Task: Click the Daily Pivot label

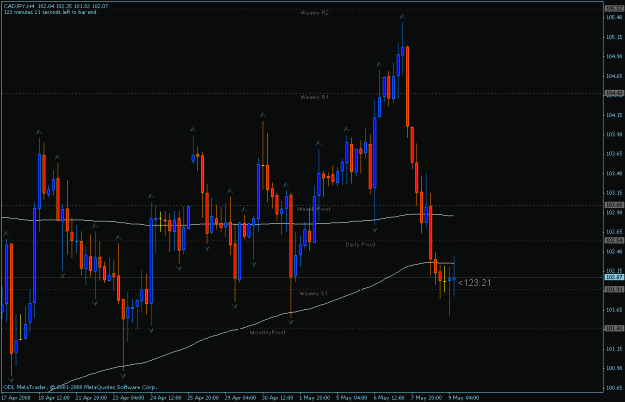Action: (x=360, y=245)
